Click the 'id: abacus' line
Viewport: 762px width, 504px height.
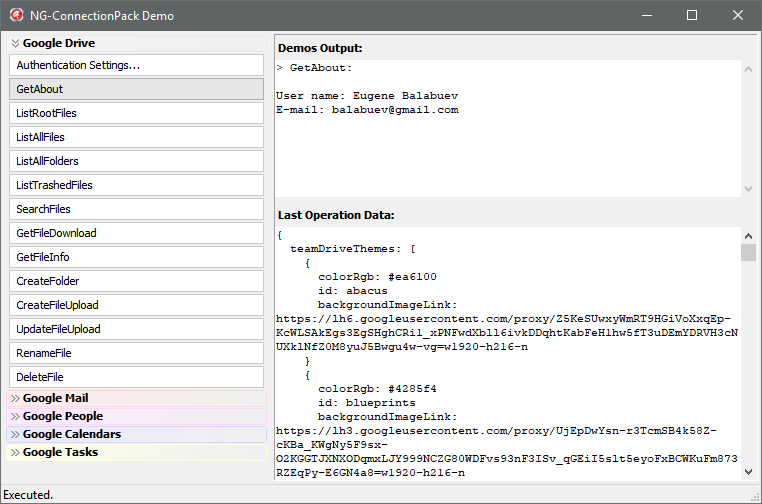[353, 291]
